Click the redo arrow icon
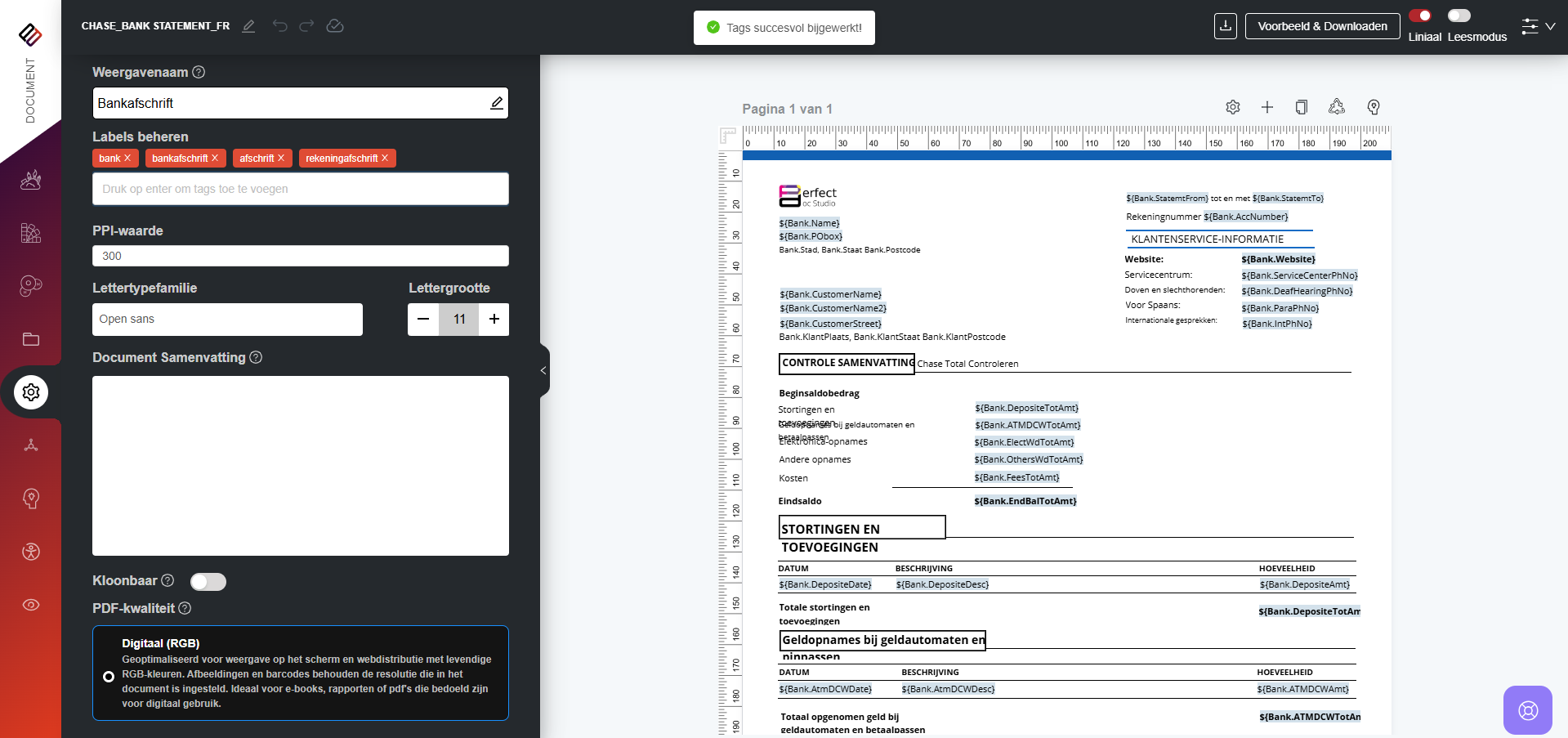 [306, 26]
